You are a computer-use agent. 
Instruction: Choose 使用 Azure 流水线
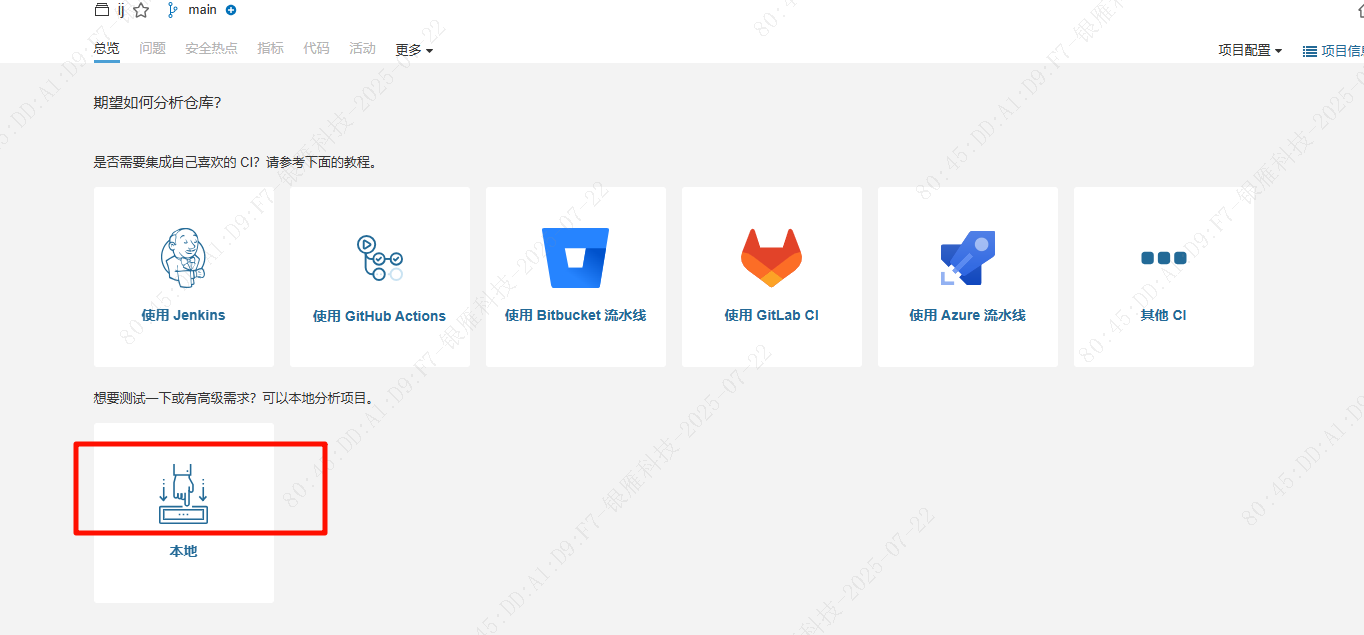(967, 315)
